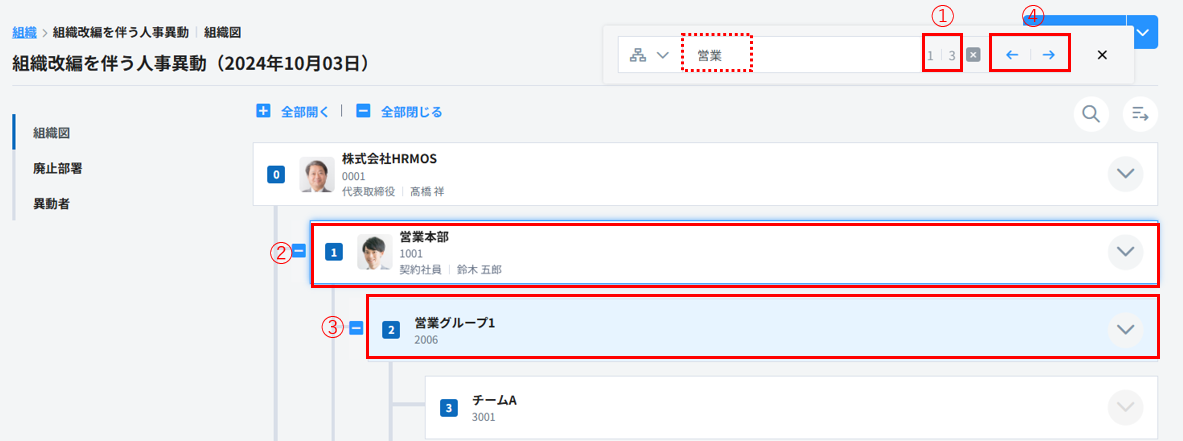The image size is (1183, 441).
Task: Clear the search text with the x icon
Action: 973,55
